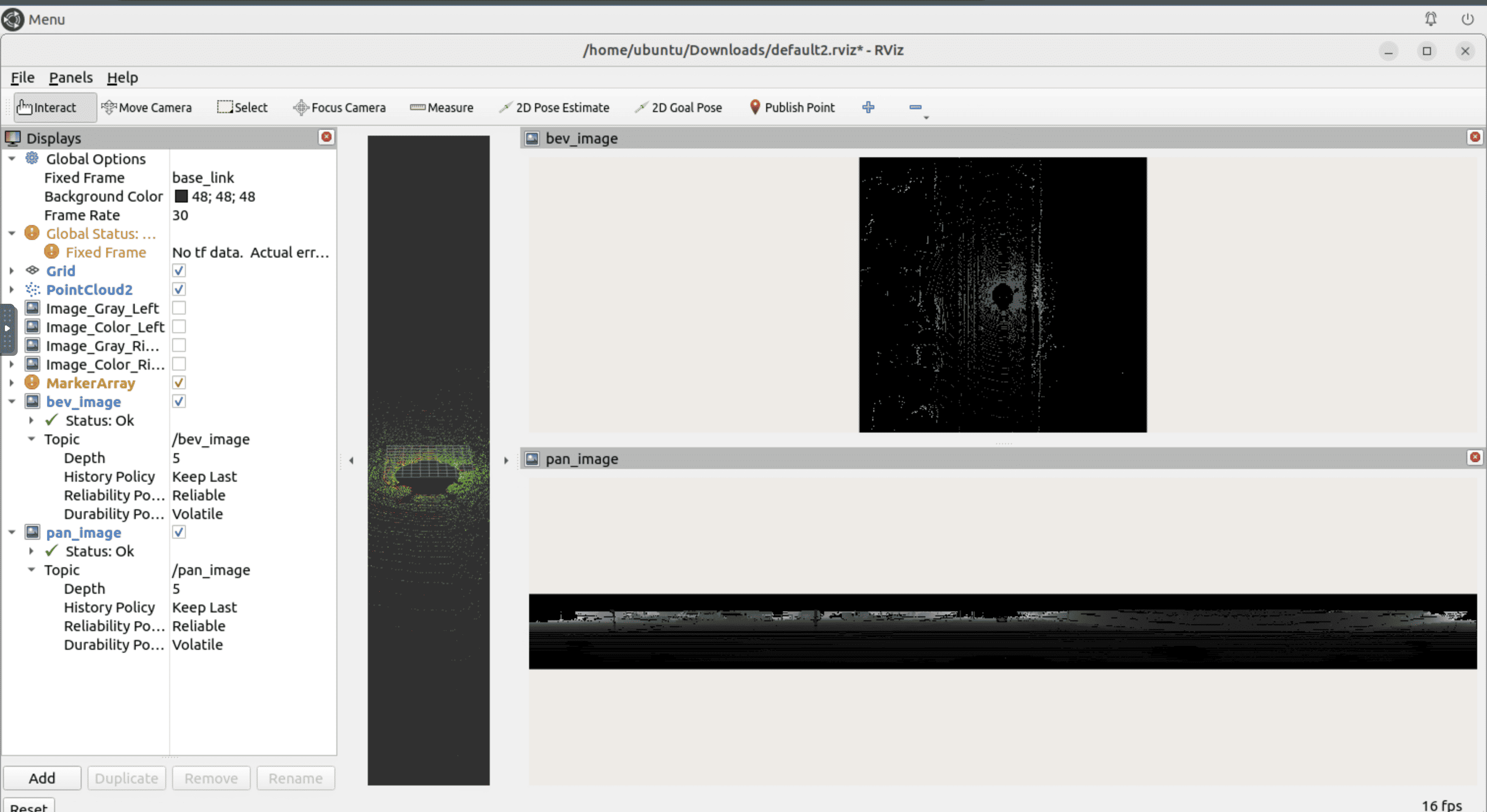Open the File menu
Image resolution: width=1487 pixels, height=812 pixels.
(x=23, y=77)
